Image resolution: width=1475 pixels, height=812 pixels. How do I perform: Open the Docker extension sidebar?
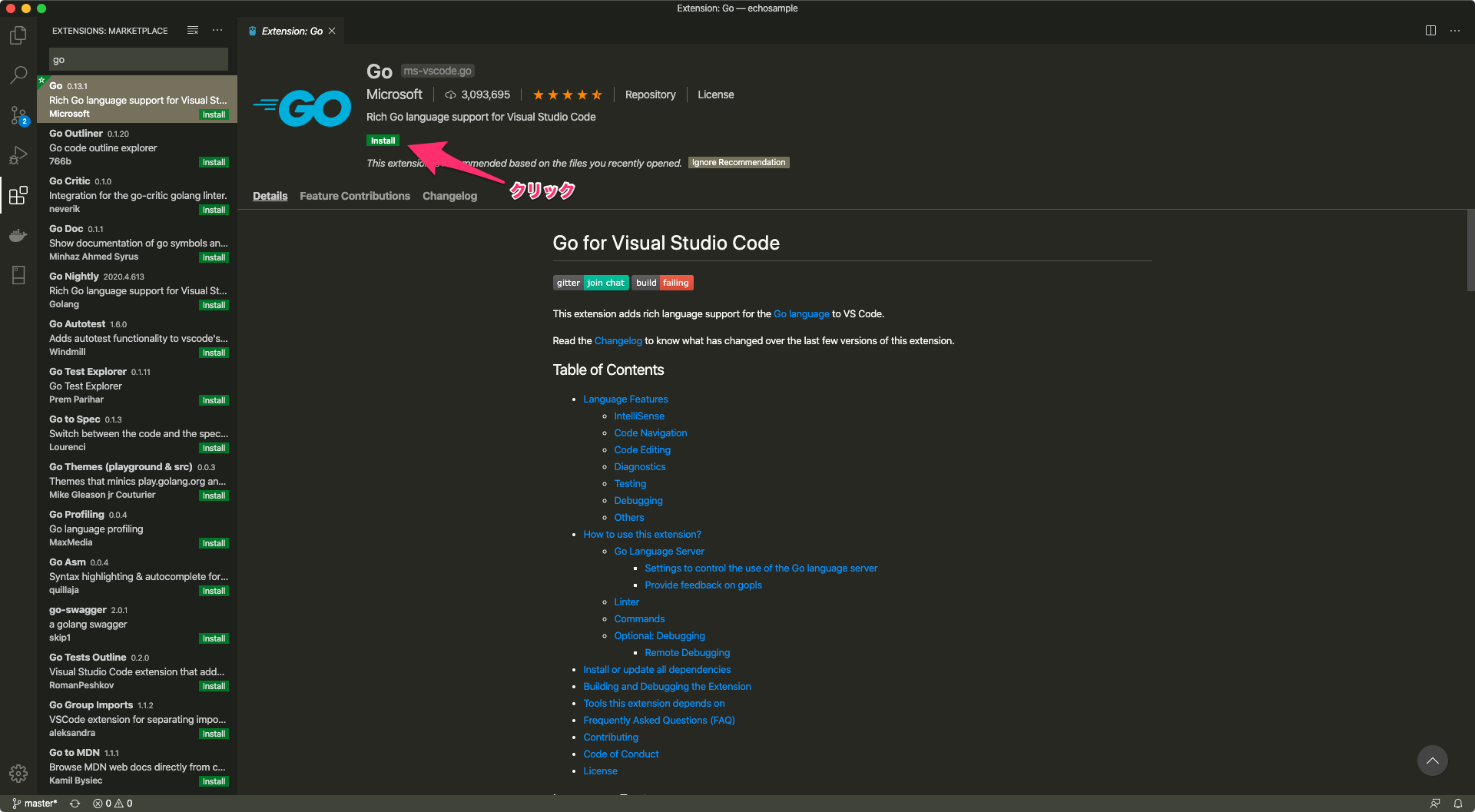18,235
